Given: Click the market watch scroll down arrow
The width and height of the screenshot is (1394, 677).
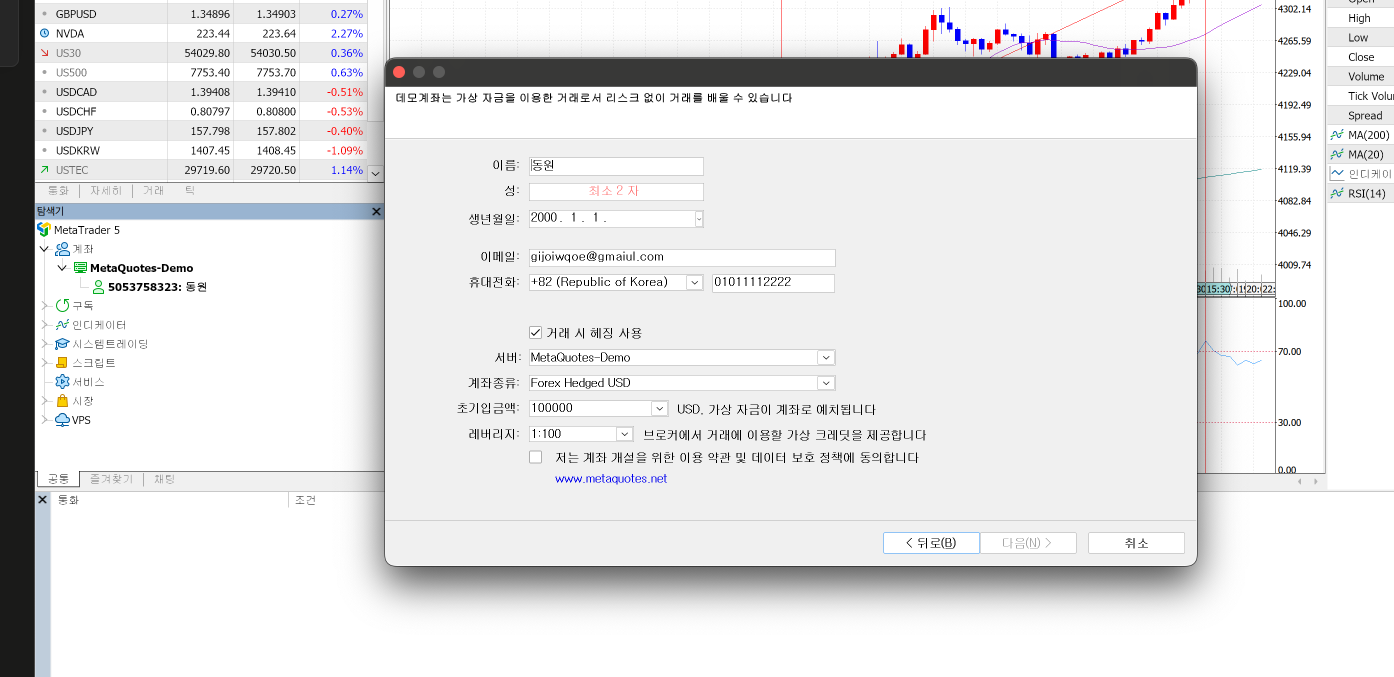Looking at the screenshot, I should [376, 173].
